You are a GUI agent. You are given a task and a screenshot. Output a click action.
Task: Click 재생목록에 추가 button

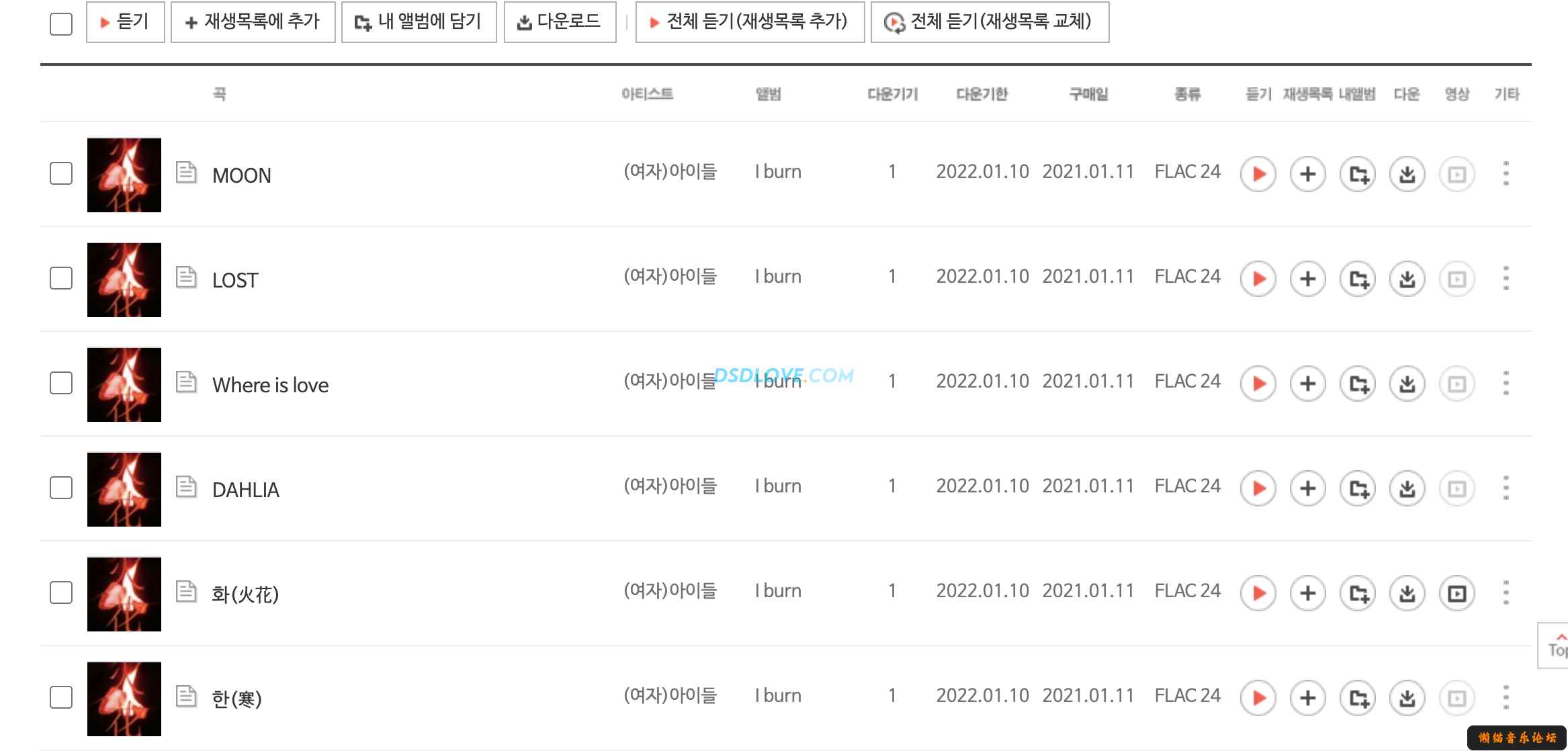tap(253, 22)
